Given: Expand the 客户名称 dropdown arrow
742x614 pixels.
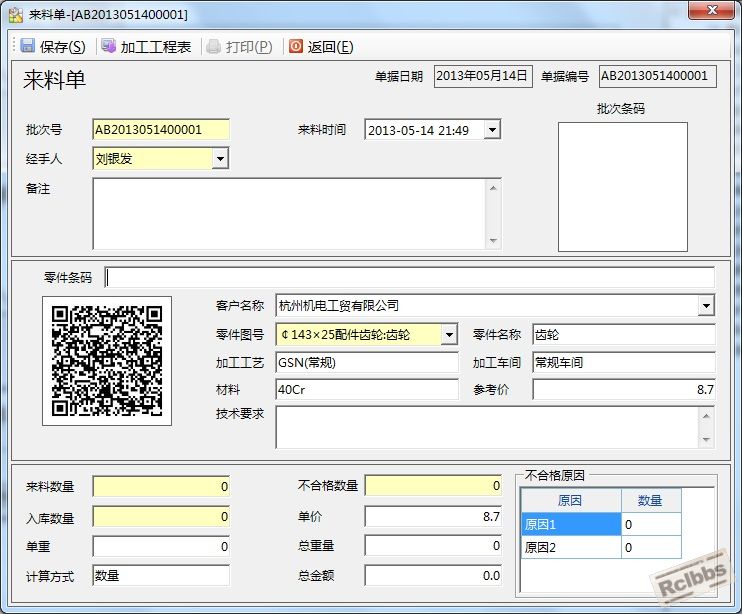Looking at the screenshot, I should [706, 306].
